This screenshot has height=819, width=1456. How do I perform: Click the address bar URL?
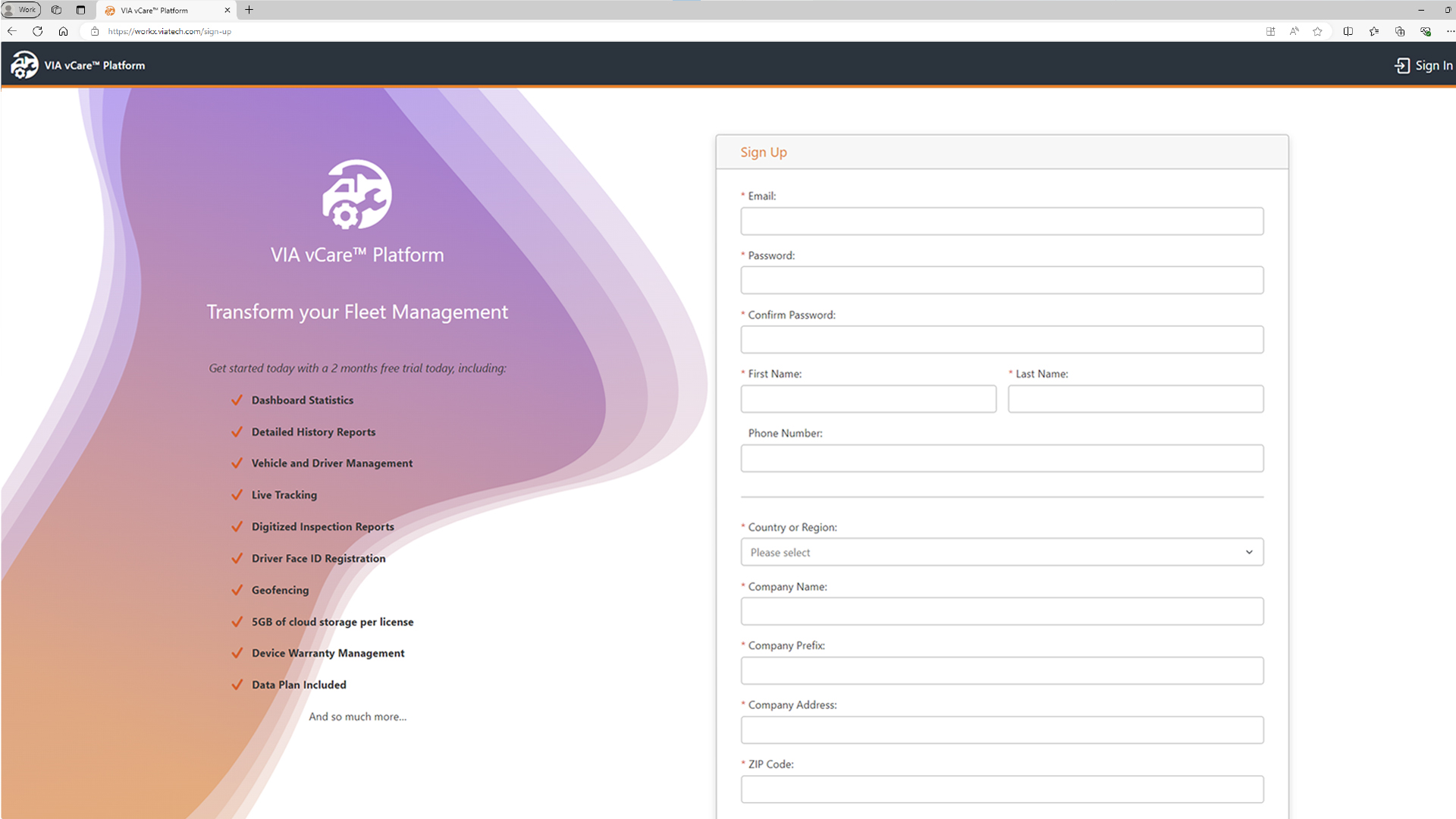point(170,31)
